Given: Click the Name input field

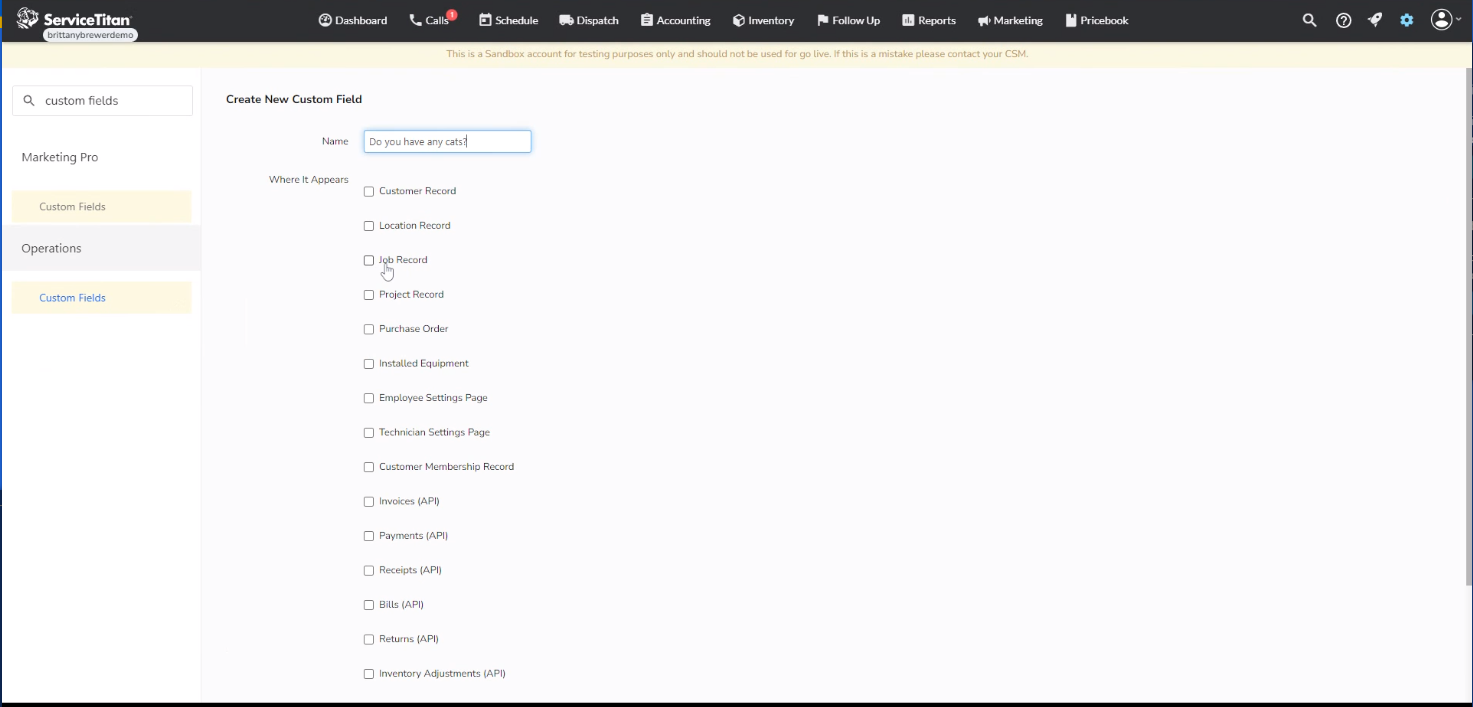Looking at the screenshot, I should coord(447,142).
